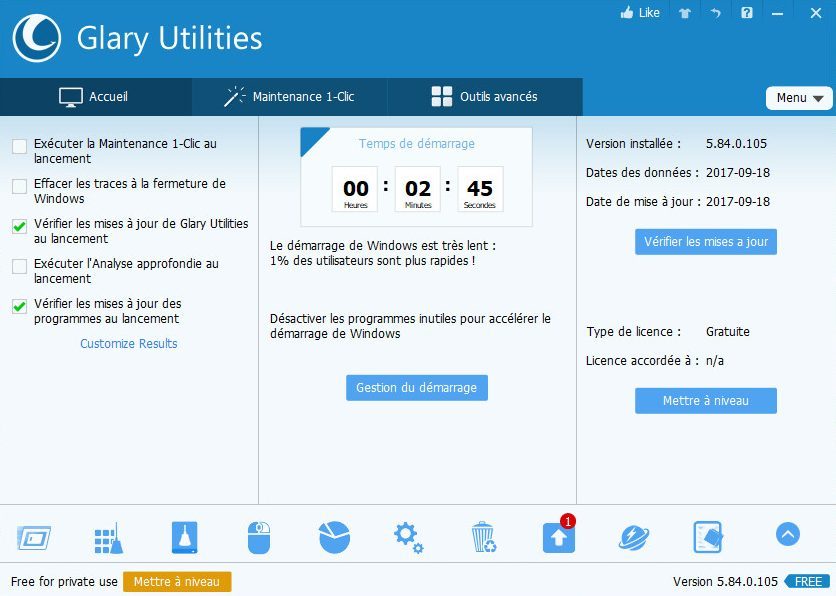
Task: Launch the disk space pie chart analyzer
Action: click(334, 537)
